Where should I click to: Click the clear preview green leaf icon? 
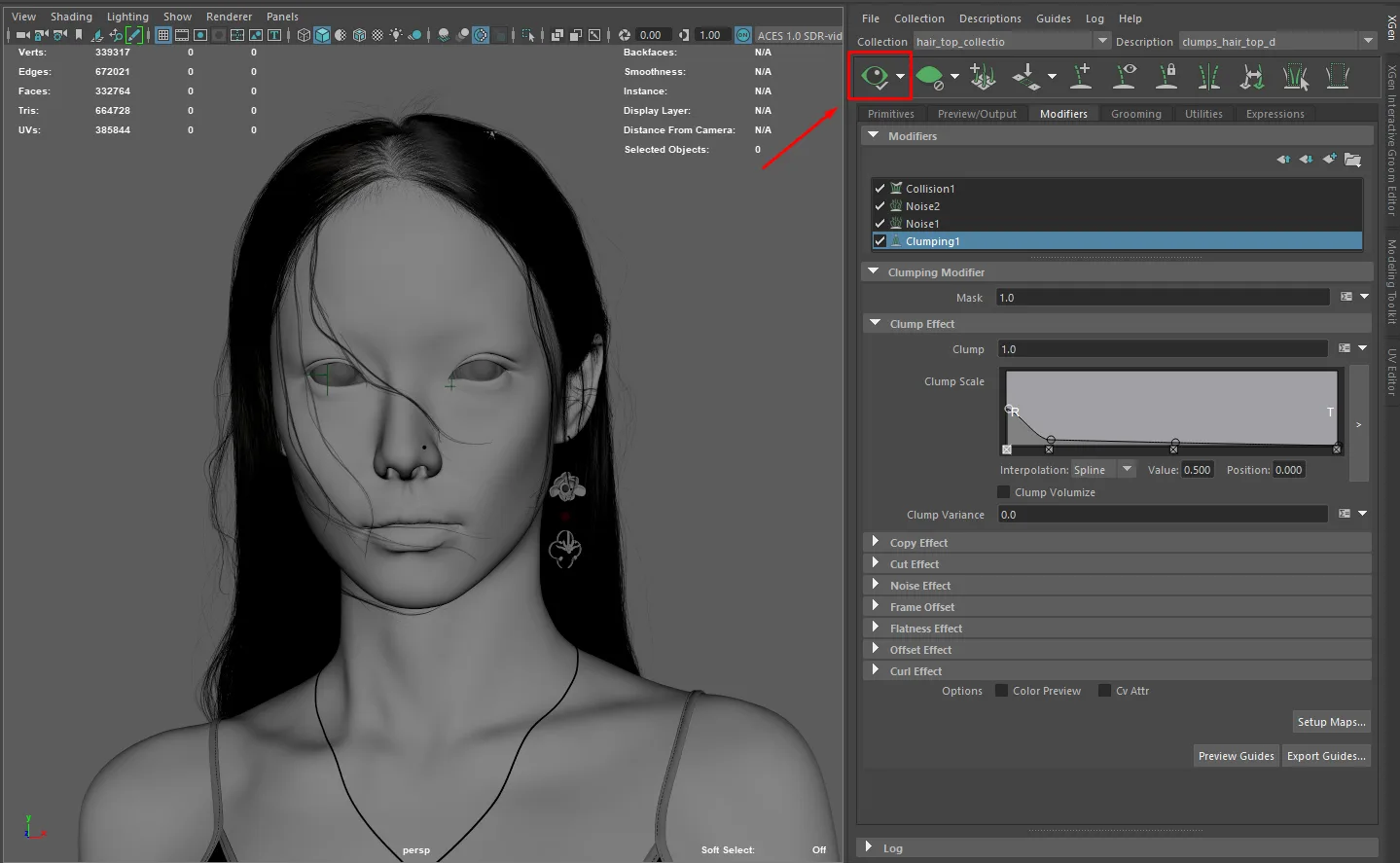pyautogui.click(x=929, y=77)
